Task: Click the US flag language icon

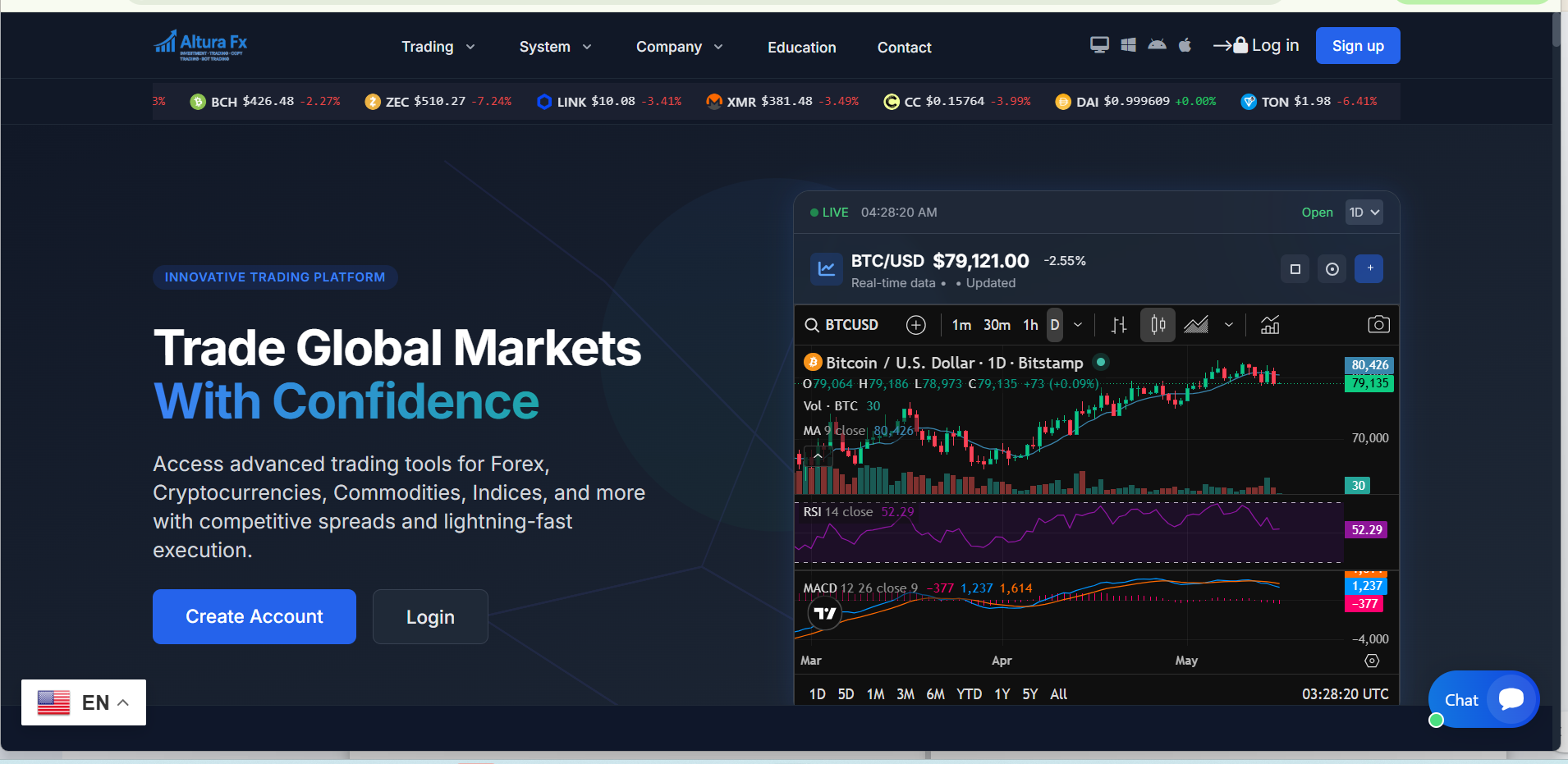Action: 54,702
